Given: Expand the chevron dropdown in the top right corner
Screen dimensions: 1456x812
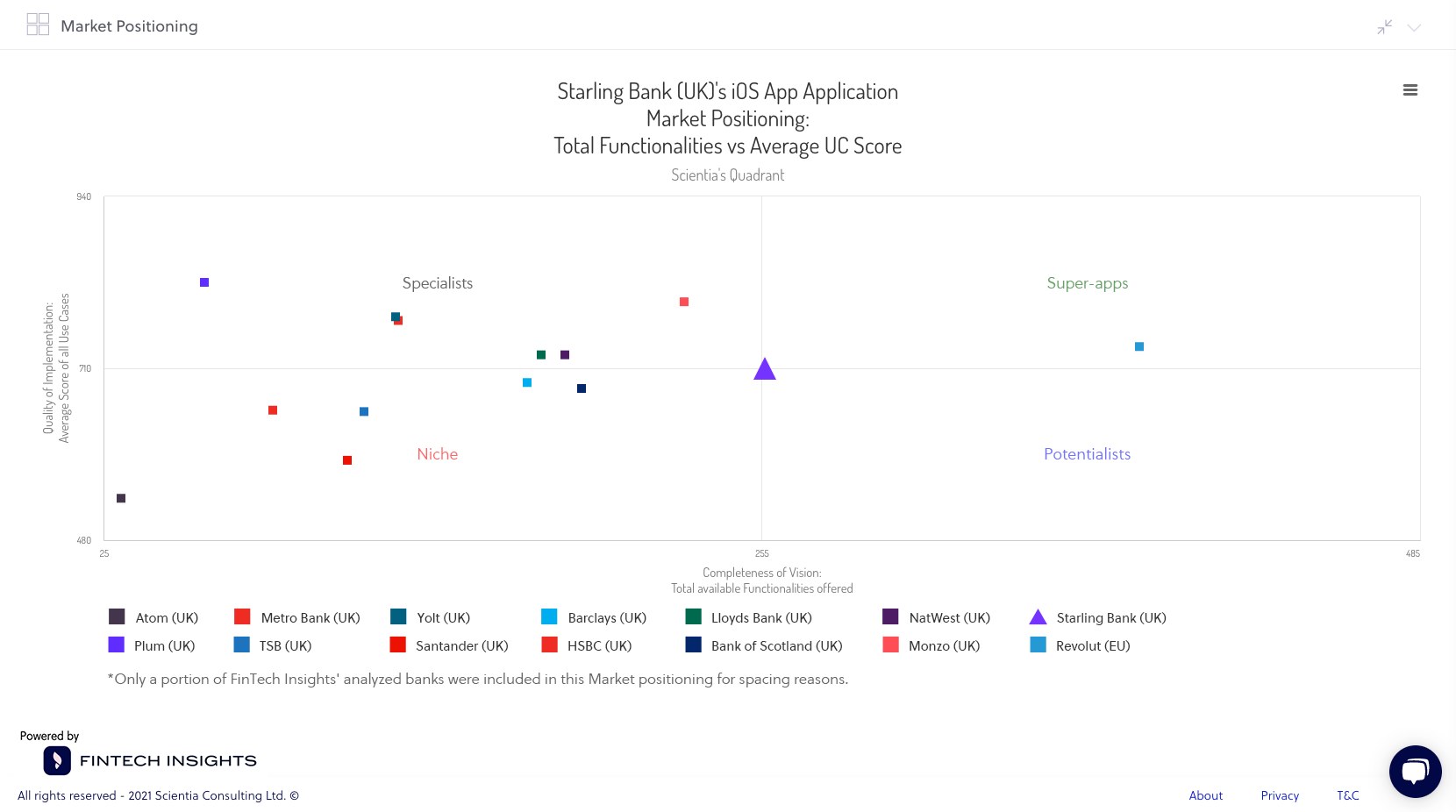Looking at the screenshot, I should point(1414,29).
